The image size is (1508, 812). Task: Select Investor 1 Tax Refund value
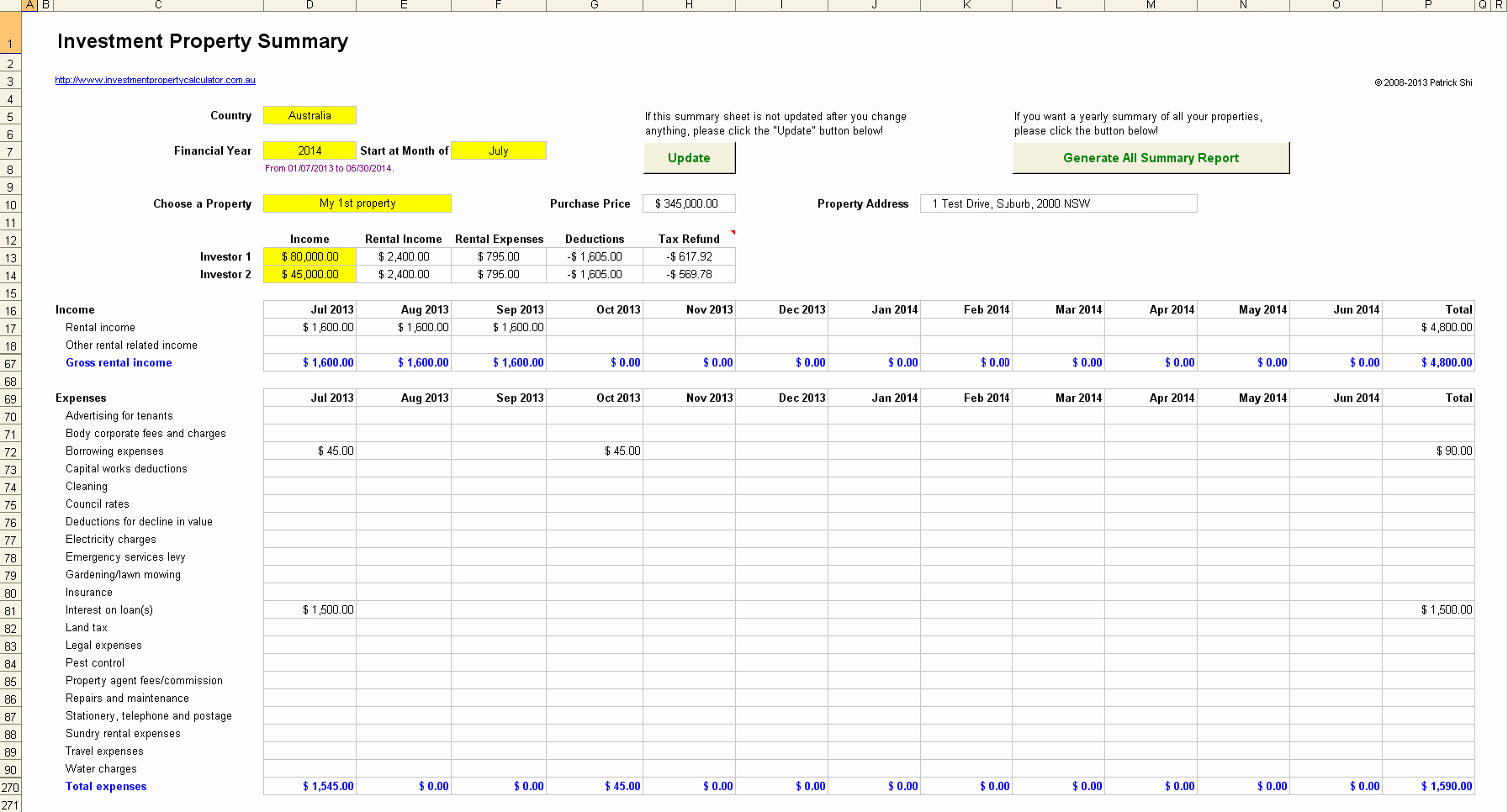[689, 257]
